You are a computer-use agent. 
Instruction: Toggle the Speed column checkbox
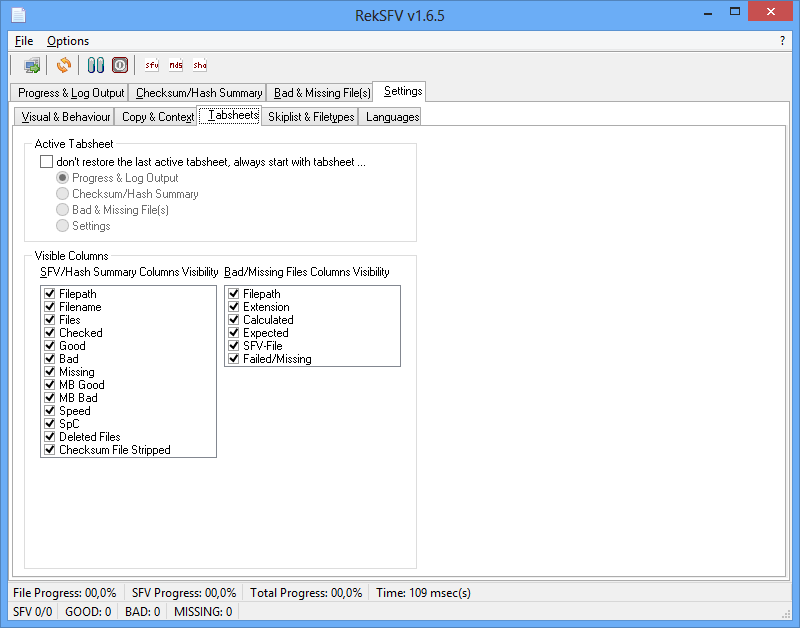click(x=49, y=411)
